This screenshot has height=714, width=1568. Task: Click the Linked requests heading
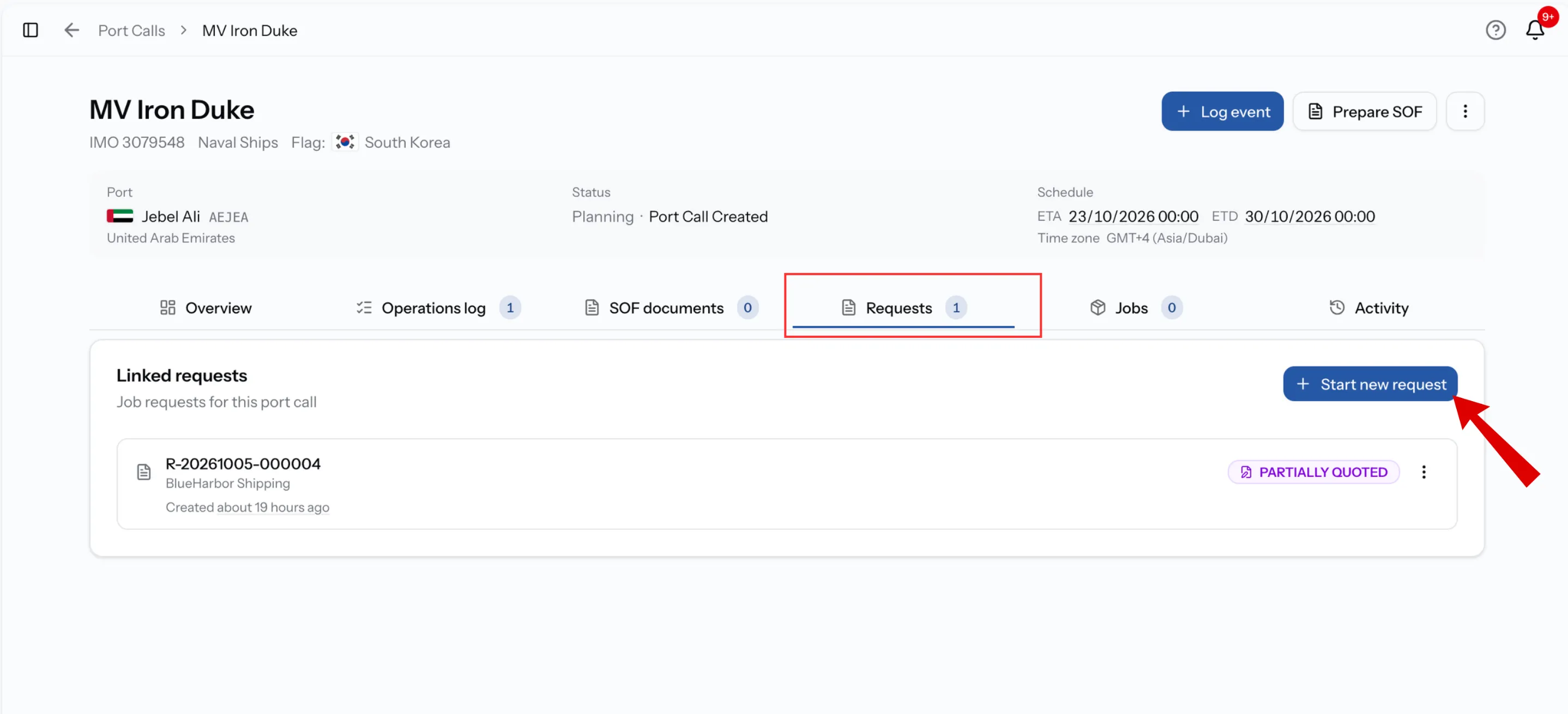[x=182, y=375]
